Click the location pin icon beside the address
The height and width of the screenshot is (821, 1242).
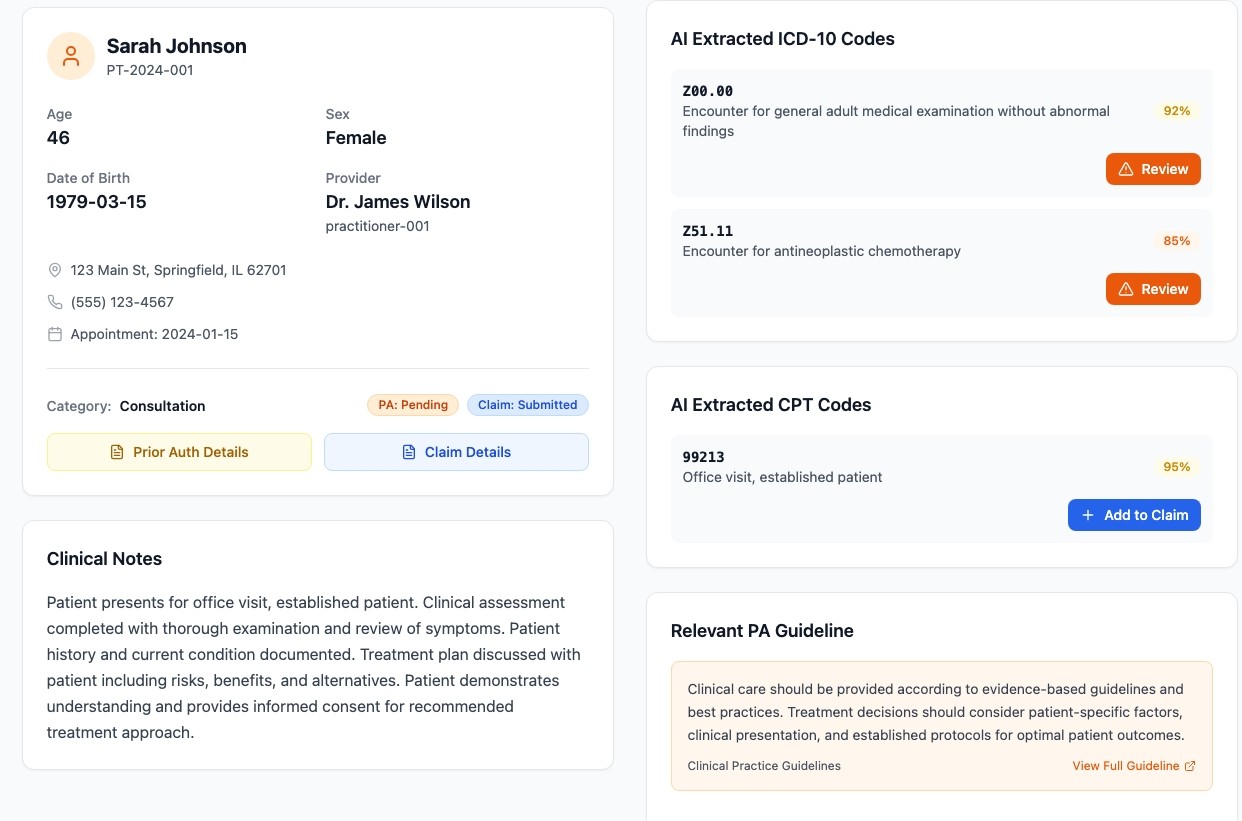pos(55,270)
